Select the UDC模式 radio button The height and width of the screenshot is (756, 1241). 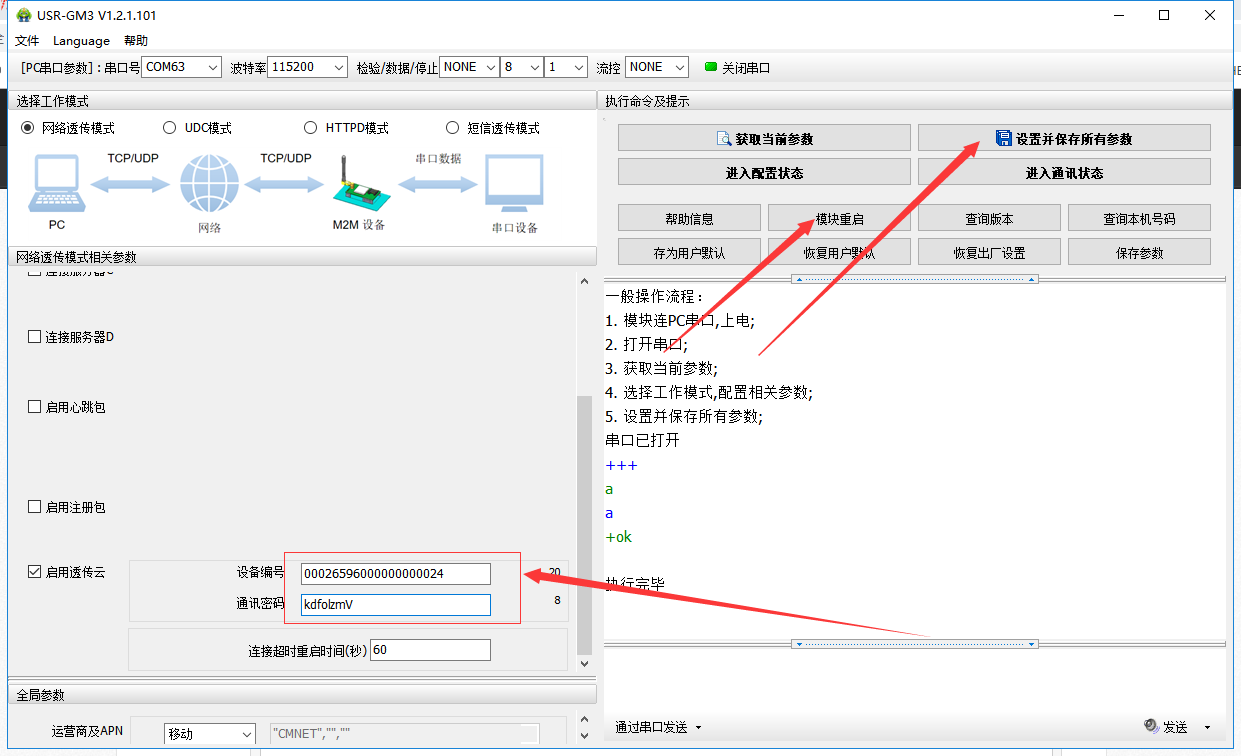[169, 128]
